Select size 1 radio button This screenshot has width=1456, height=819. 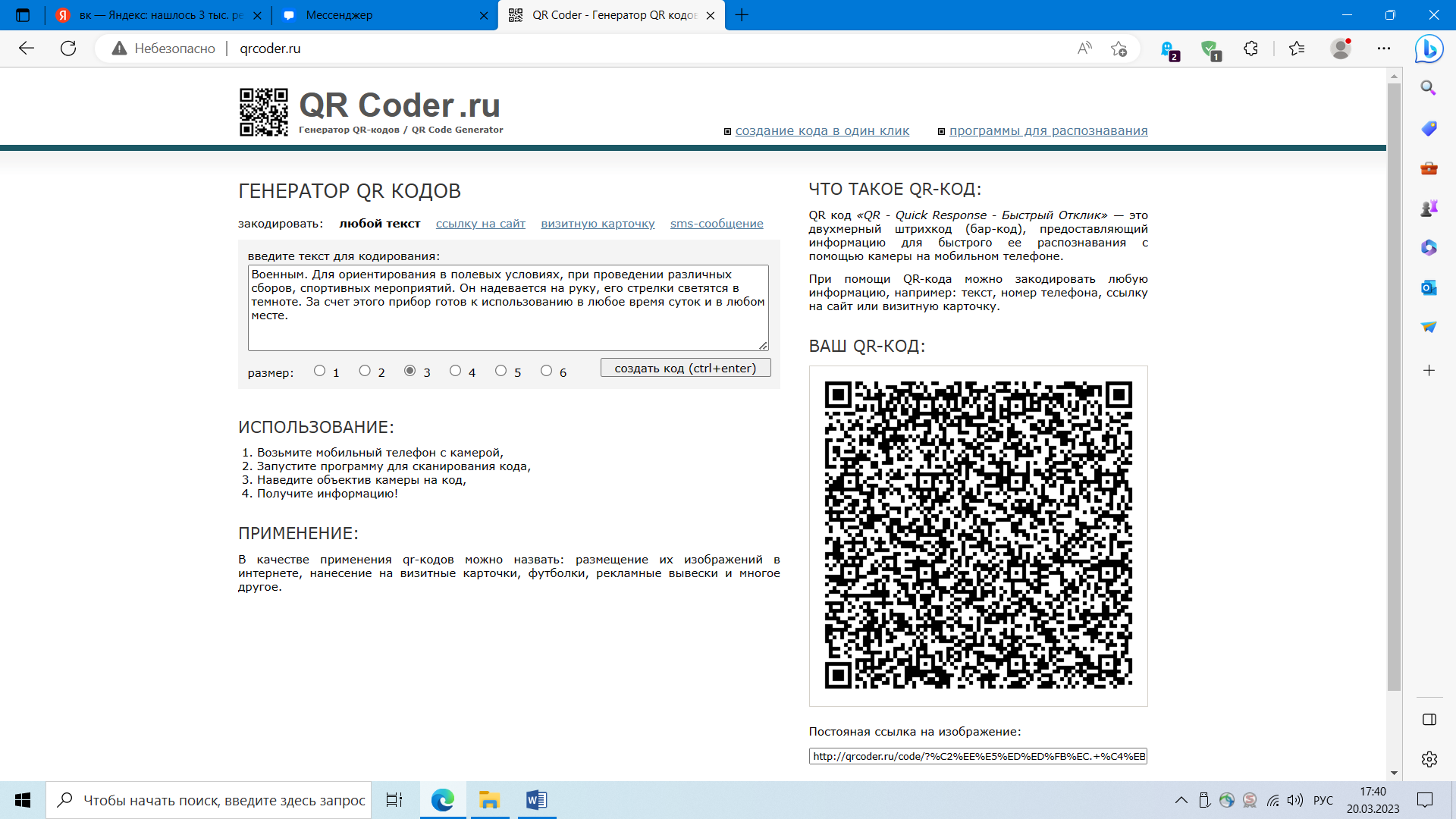coord(320,371)
